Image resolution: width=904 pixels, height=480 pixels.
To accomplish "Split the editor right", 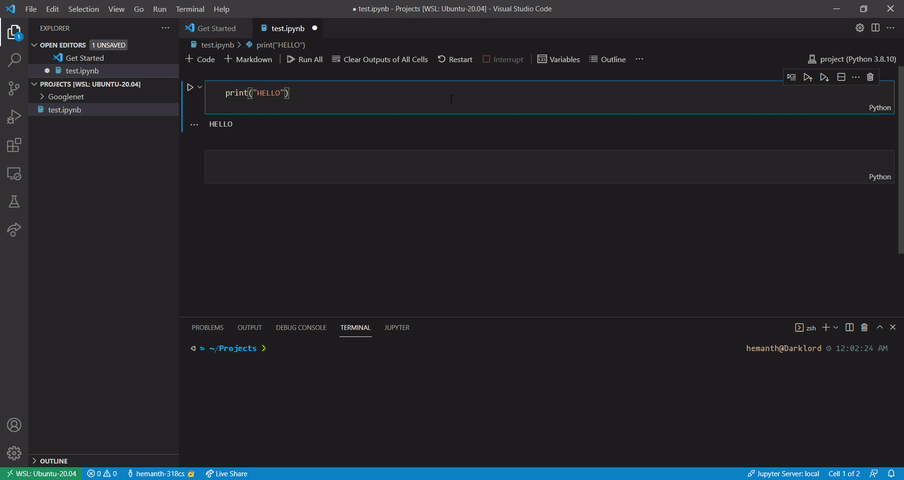I will coord(875,28).
